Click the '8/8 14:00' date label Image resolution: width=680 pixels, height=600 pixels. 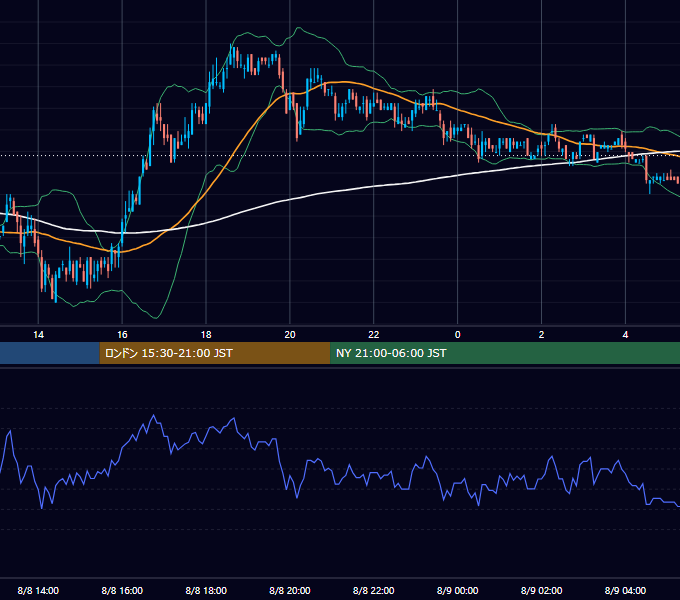point(38,590)
